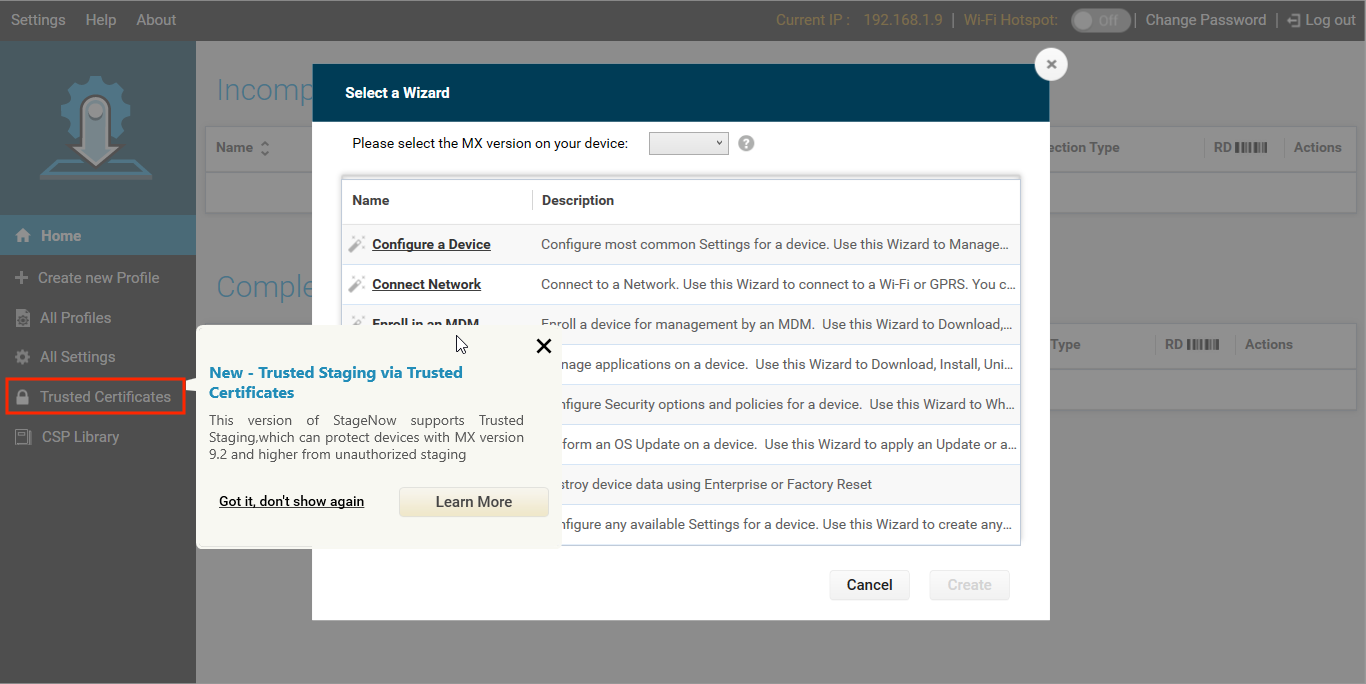Click the Trusted Certificates lock icon
This screenshot has height=684, width=1366.
click(22, 397)
